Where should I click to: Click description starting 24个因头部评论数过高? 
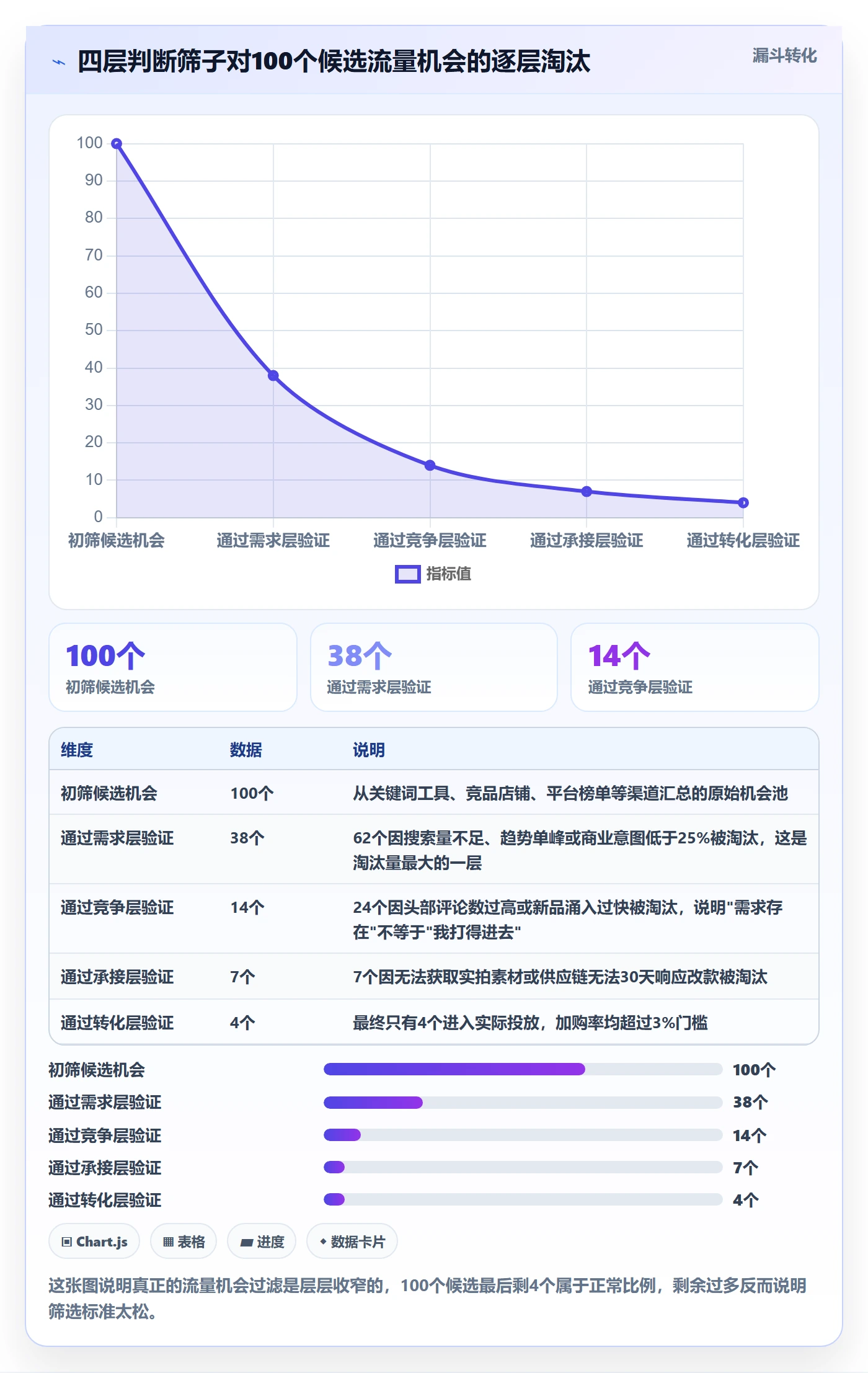pyautogui.click(x=568, y=920)
